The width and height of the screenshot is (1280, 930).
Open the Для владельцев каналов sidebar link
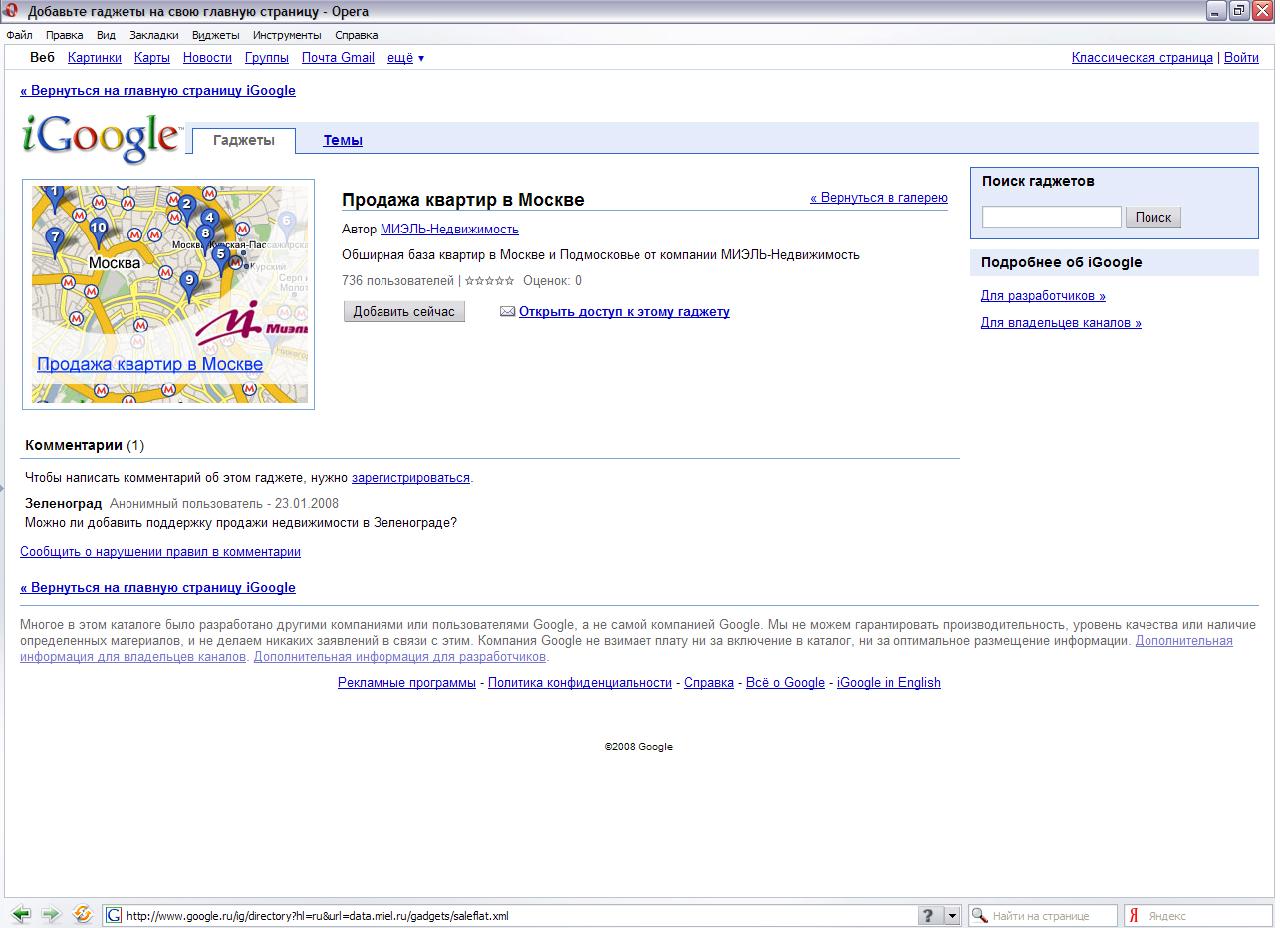point(1061,323)
